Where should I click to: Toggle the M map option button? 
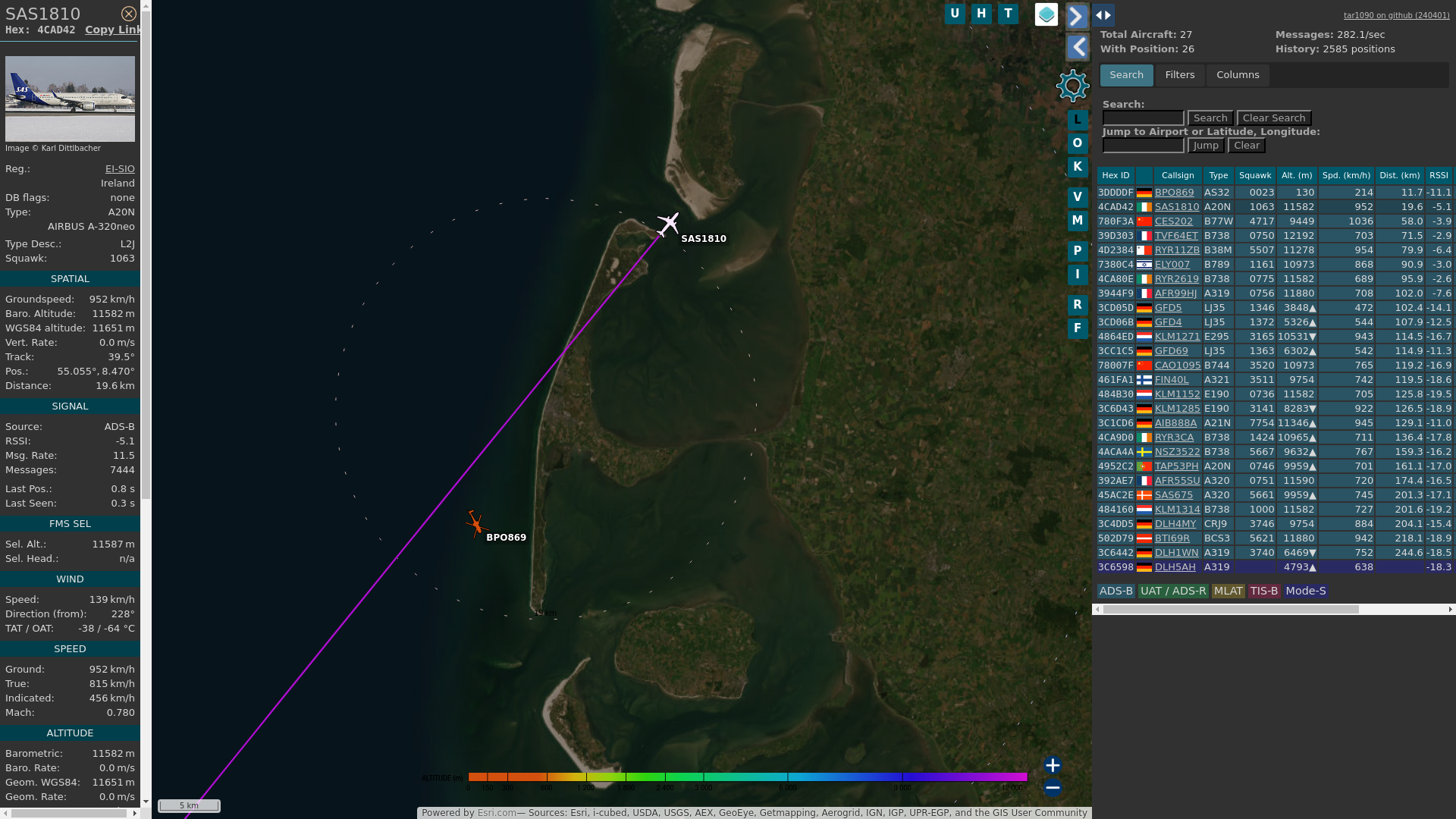pos(1078,221)
